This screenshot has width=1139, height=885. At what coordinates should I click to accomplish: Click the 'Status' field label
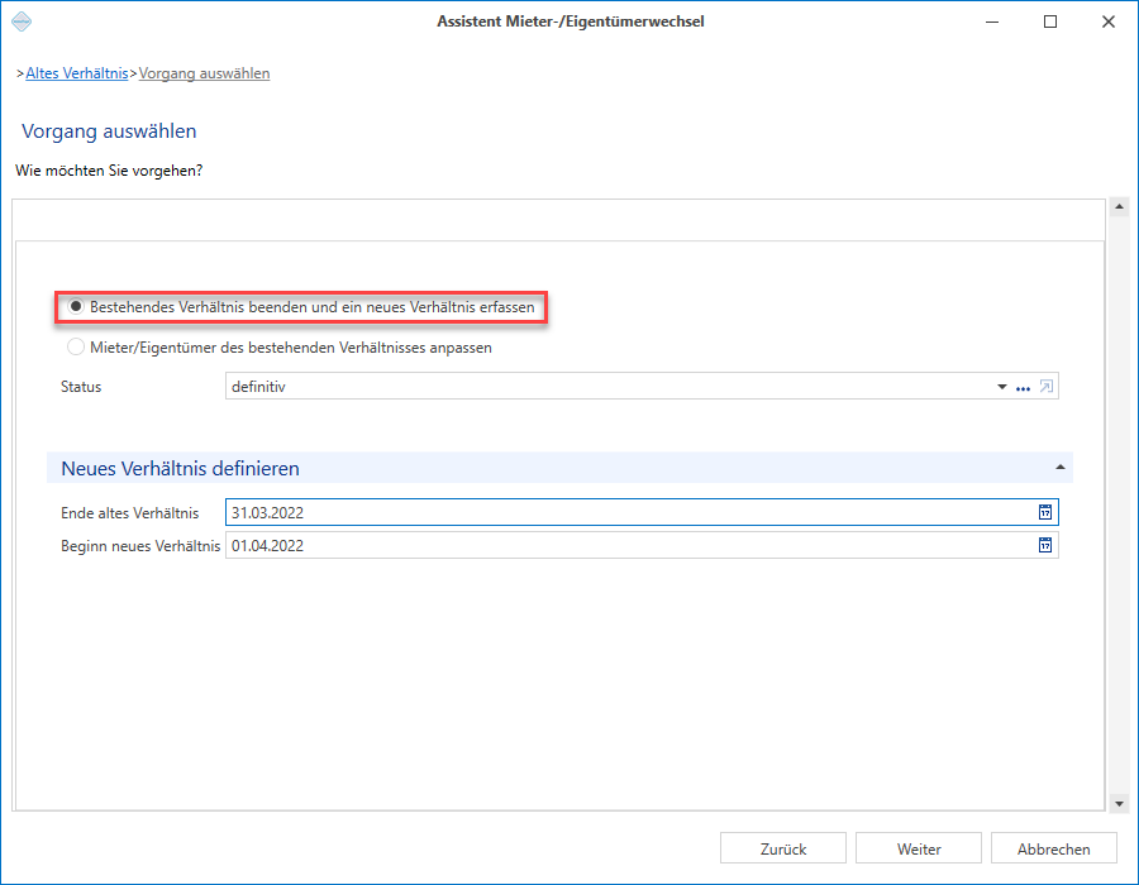coord(81,387)
